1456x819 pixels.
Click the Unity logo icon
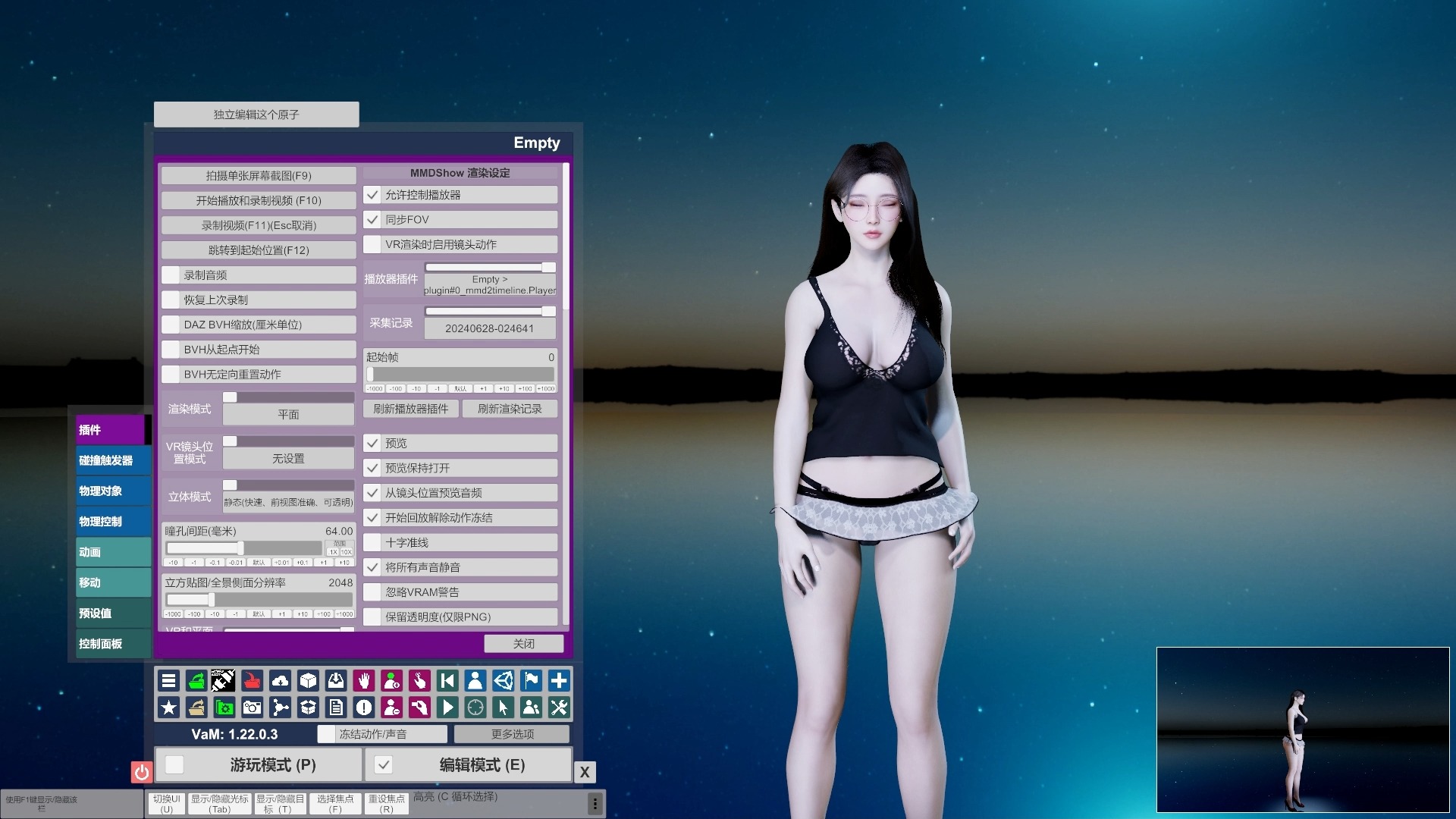(503, 681)
